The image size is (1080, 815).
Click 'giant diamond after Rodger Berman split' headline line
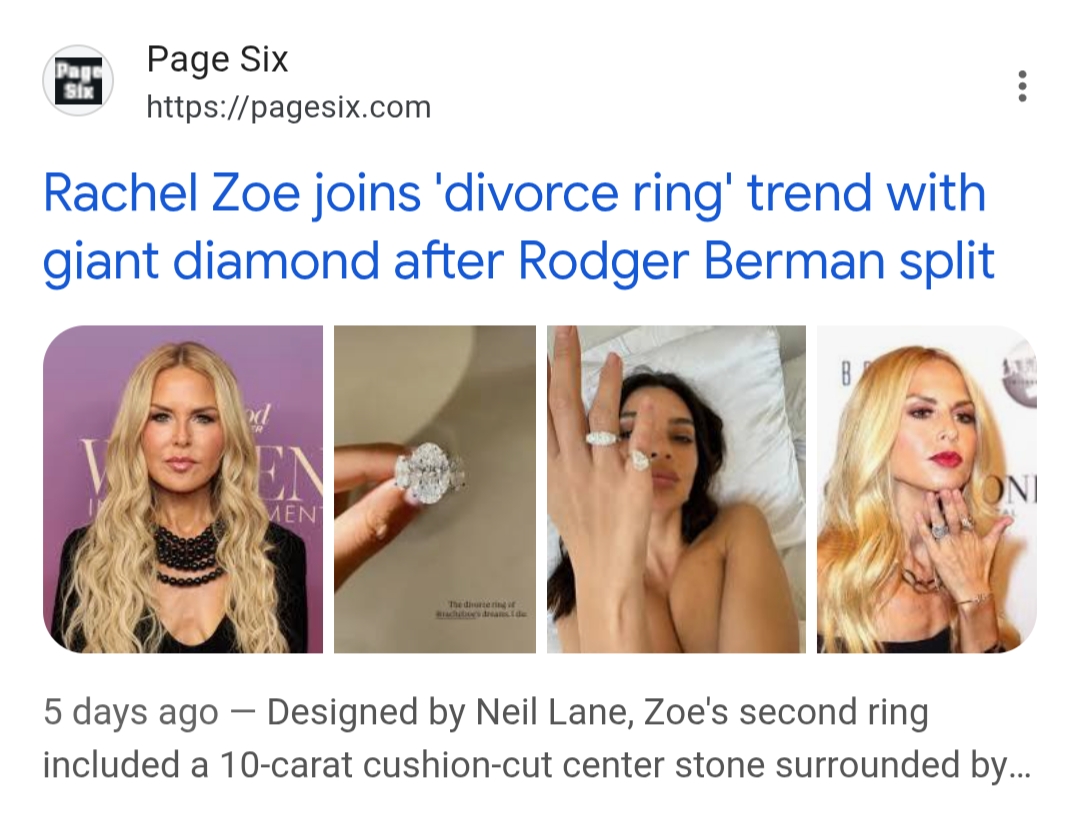(x=518, y=261)
